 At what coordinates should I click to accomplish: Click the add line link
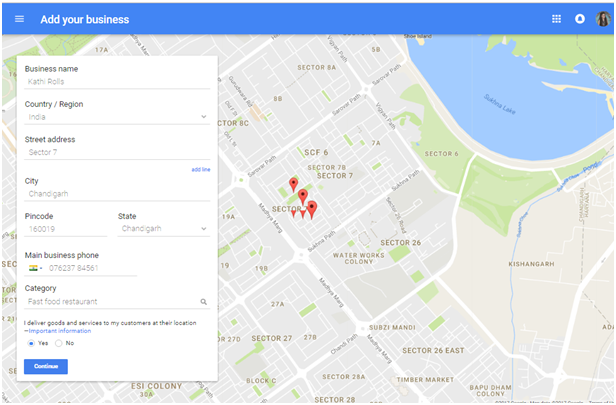(x=201, y=169)
